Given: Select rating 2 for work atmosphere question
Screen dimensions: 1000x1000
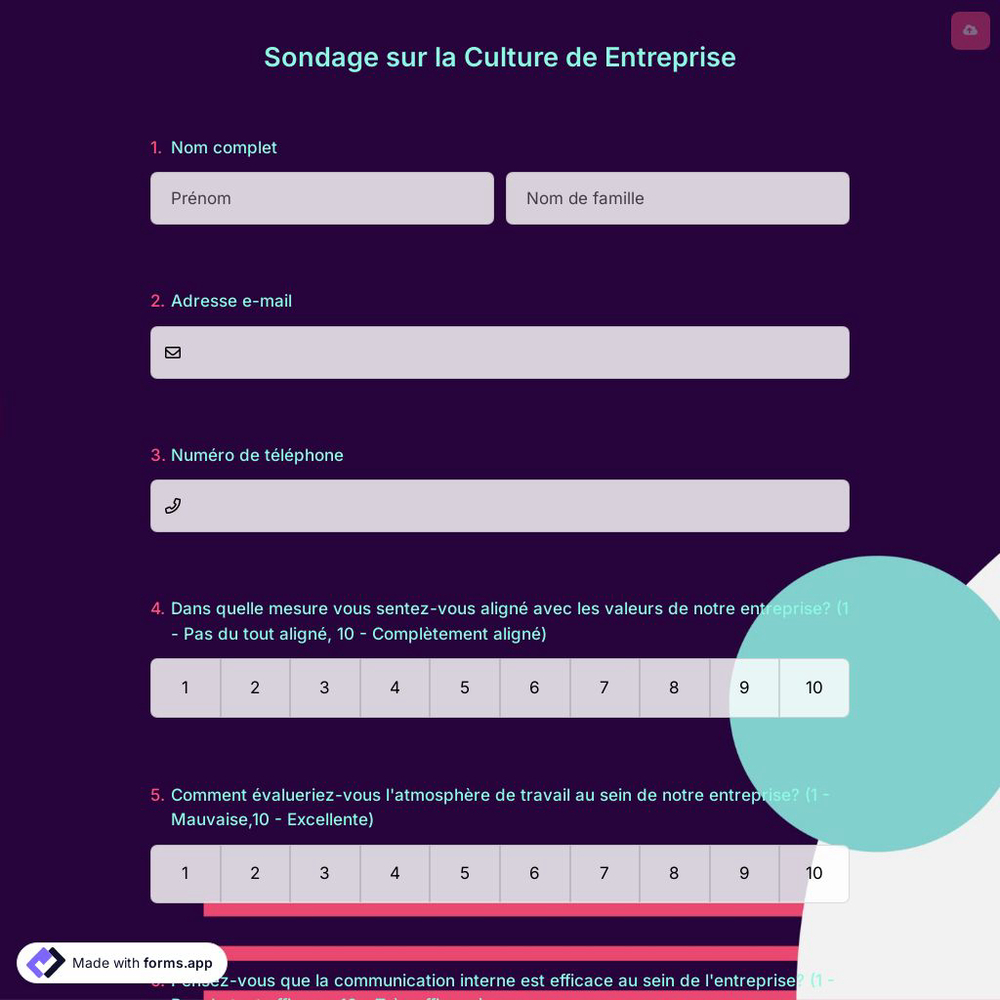Looking at the screenshot, I should coord(255,873).
